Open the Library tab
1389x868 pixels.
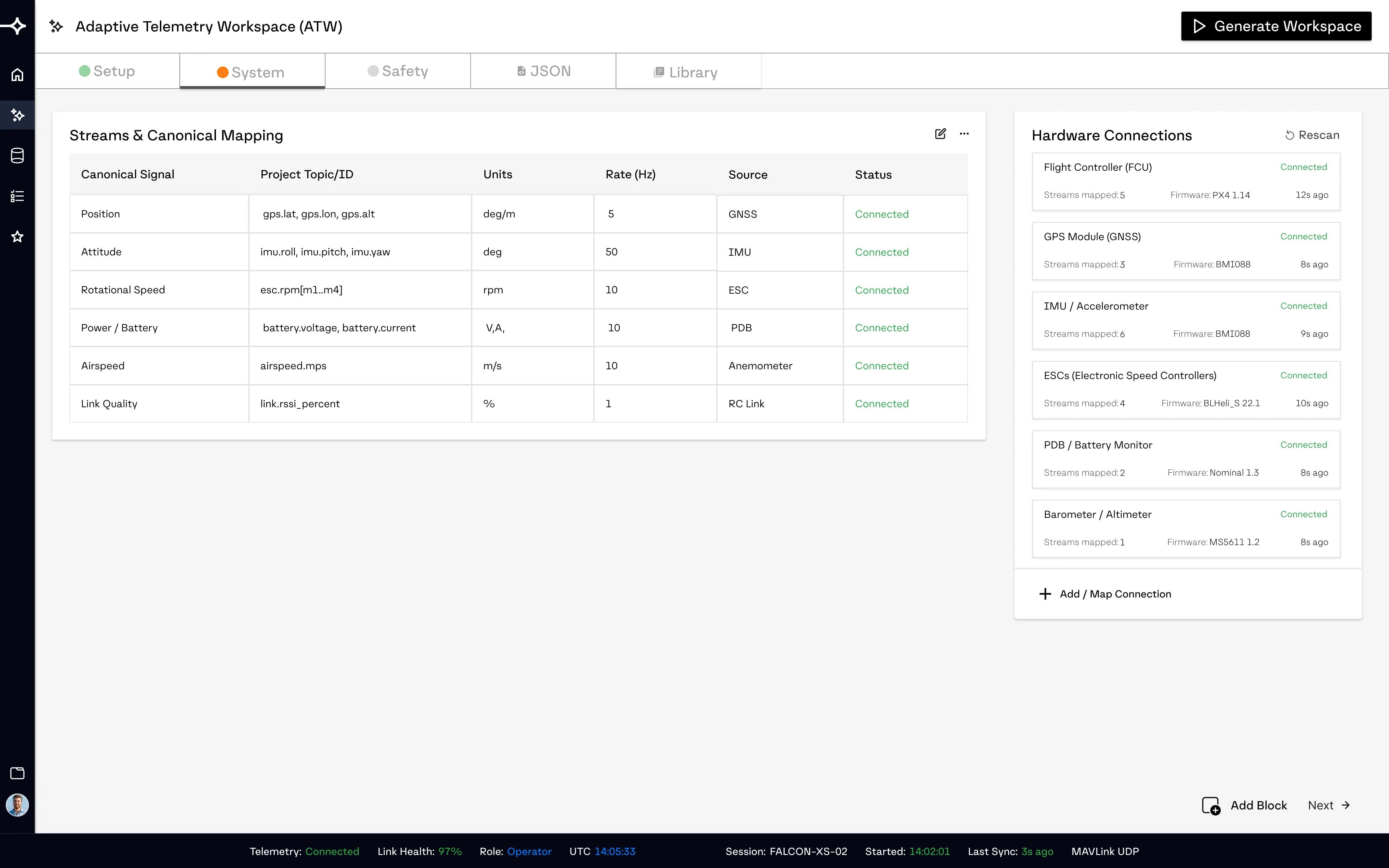pos(689,72)
